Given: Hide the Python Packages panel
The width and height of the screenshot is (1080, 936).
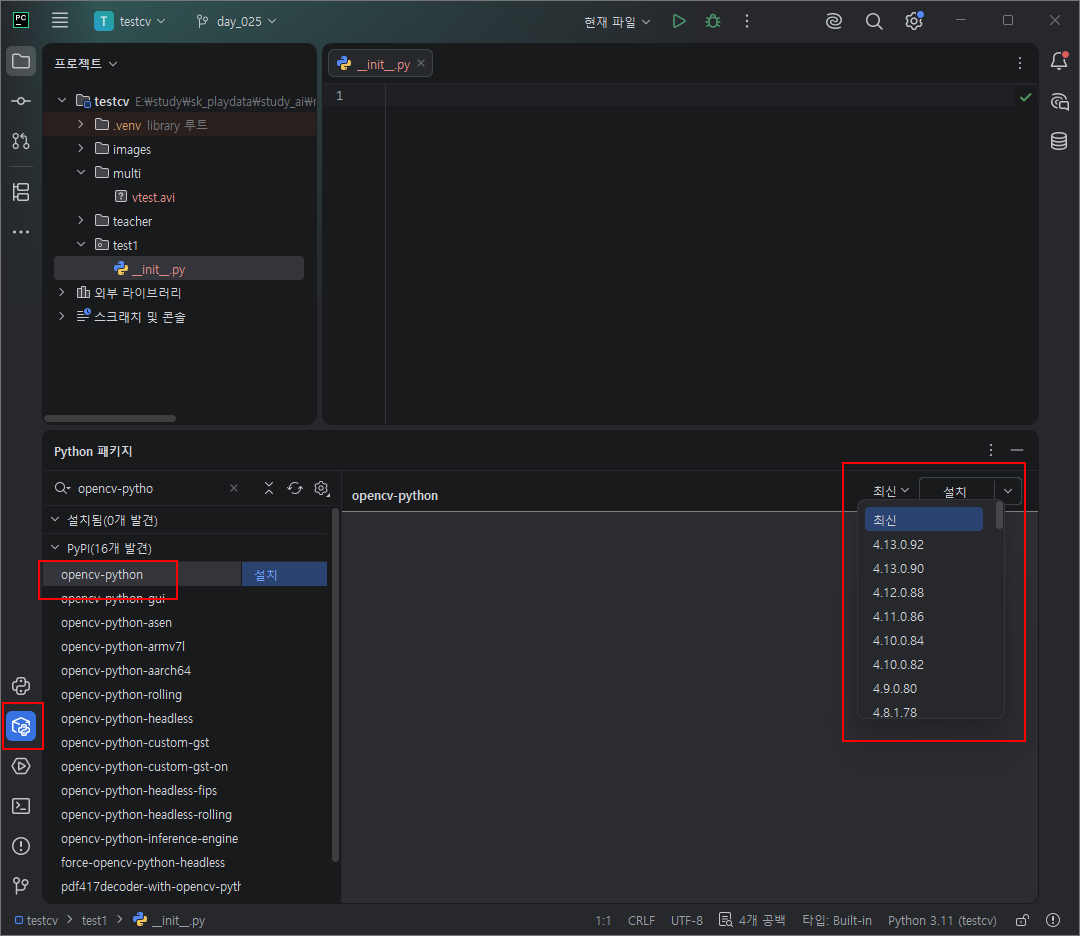Looking at the screenshot, I should [x=1017, y=450].
